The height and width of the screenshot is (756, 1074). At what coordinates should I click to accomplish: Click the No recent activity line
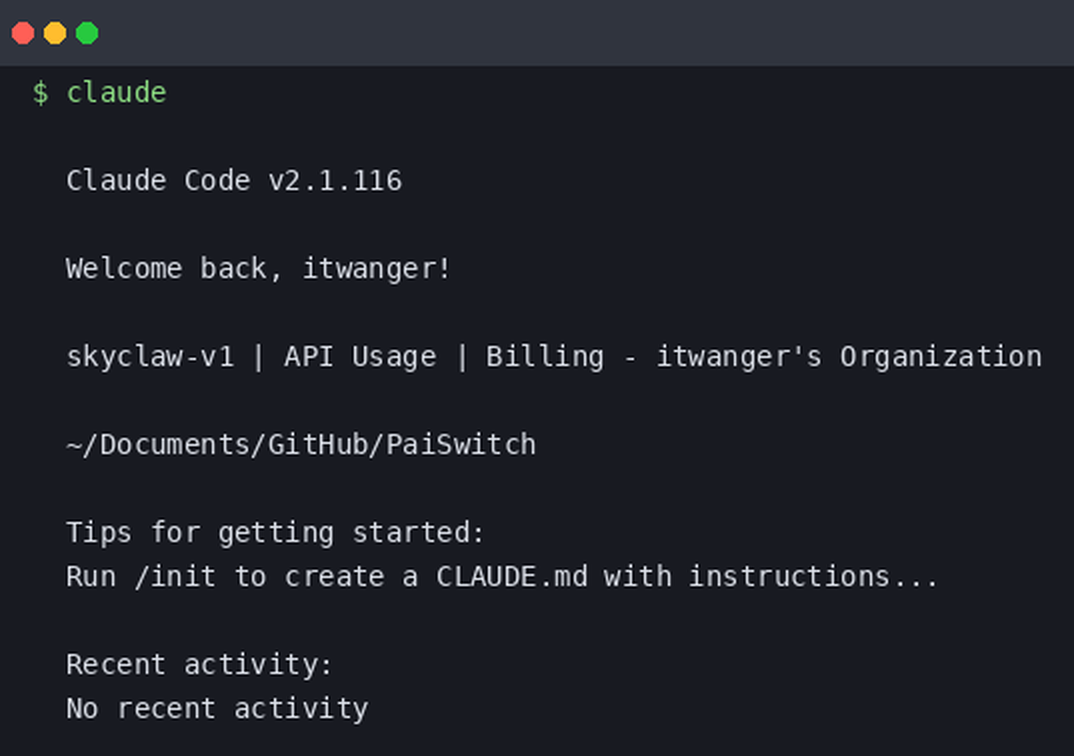(x=217, y=709)
